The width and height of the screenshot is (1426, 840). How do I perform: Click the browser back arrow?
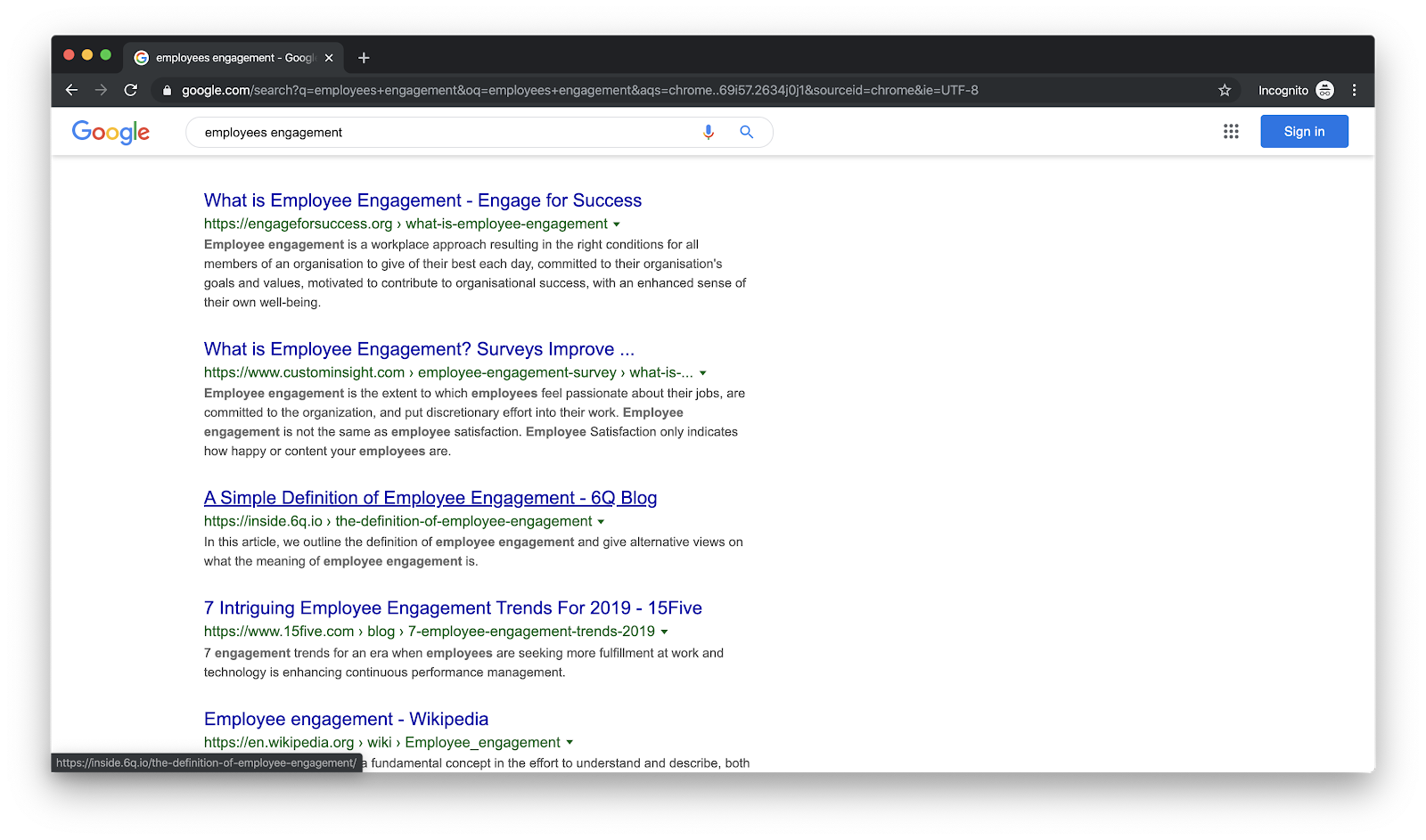pyautogui.click(x=71, y=90)
